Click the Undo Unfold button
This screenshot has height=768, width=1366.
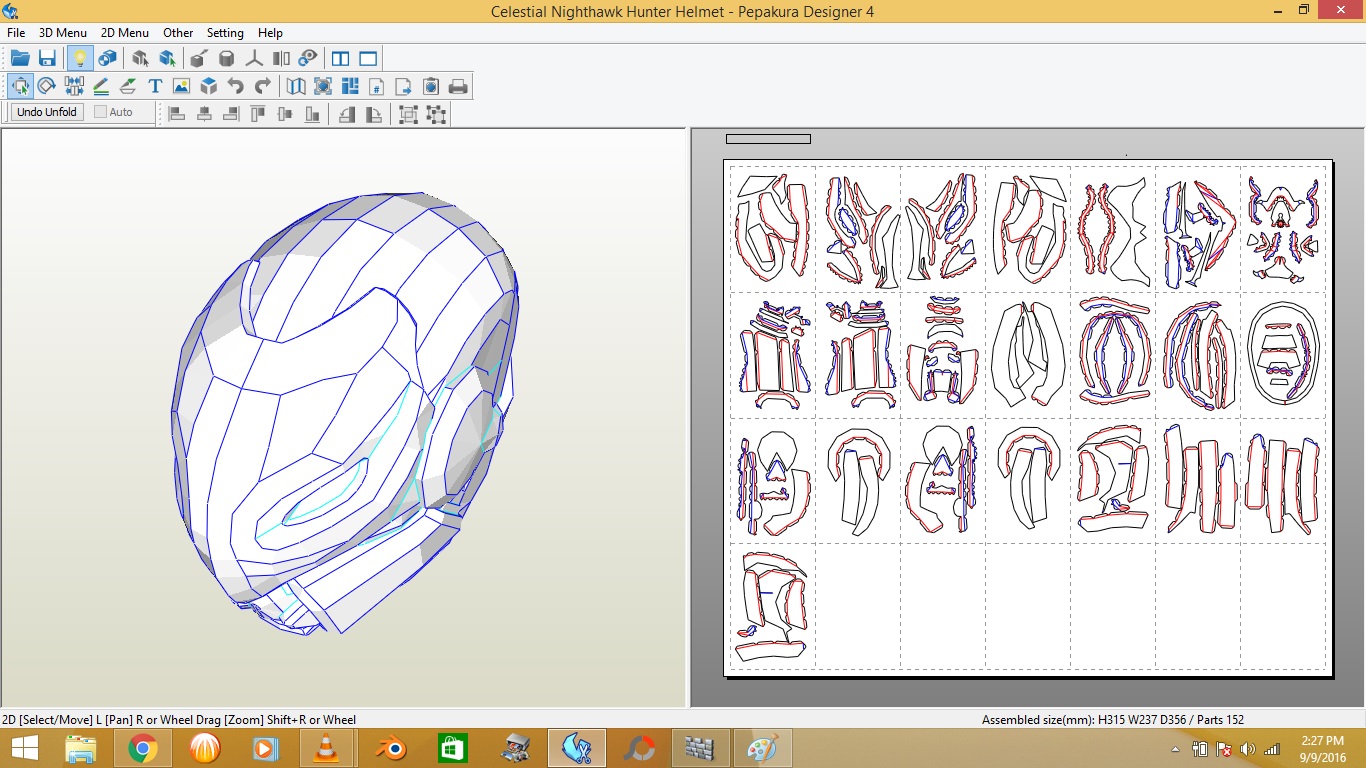click(47, 112)
